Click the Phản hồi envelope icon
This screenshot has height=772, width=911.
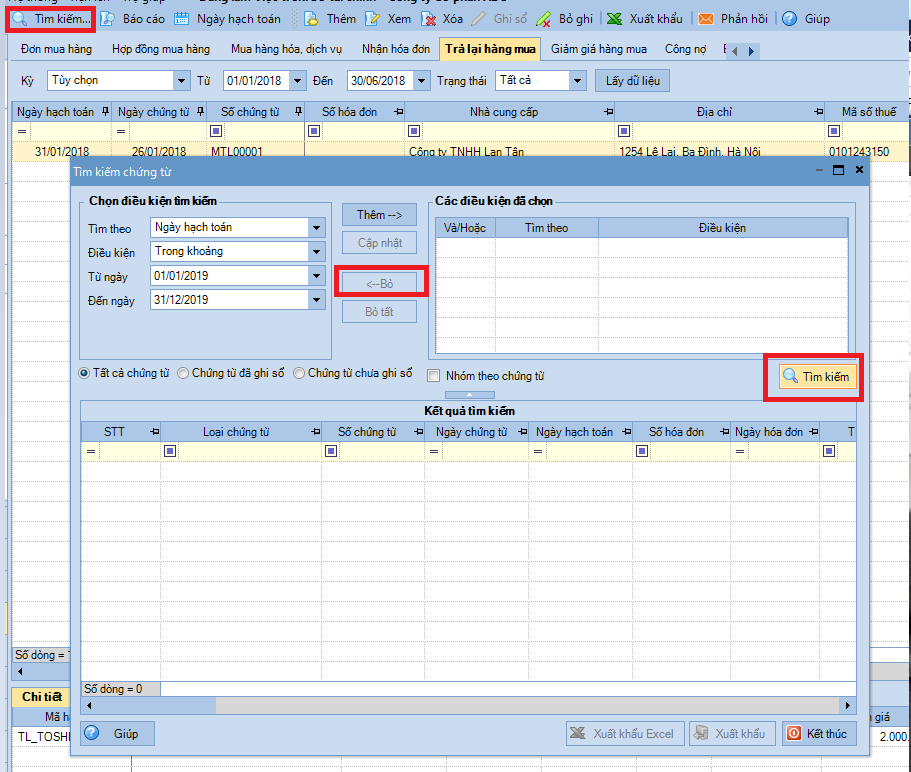[x=706, y=19]
